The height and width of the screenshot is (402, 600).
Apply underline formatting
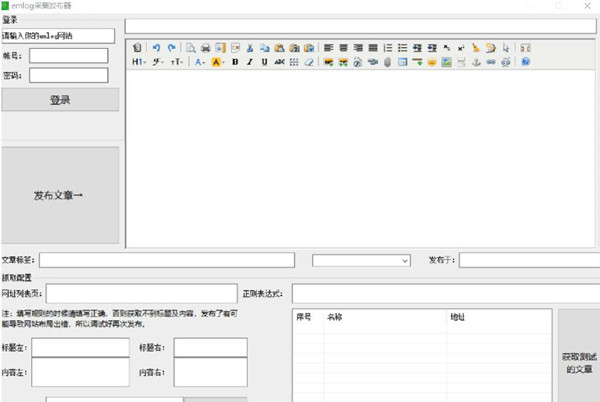[x=264, y=62]
